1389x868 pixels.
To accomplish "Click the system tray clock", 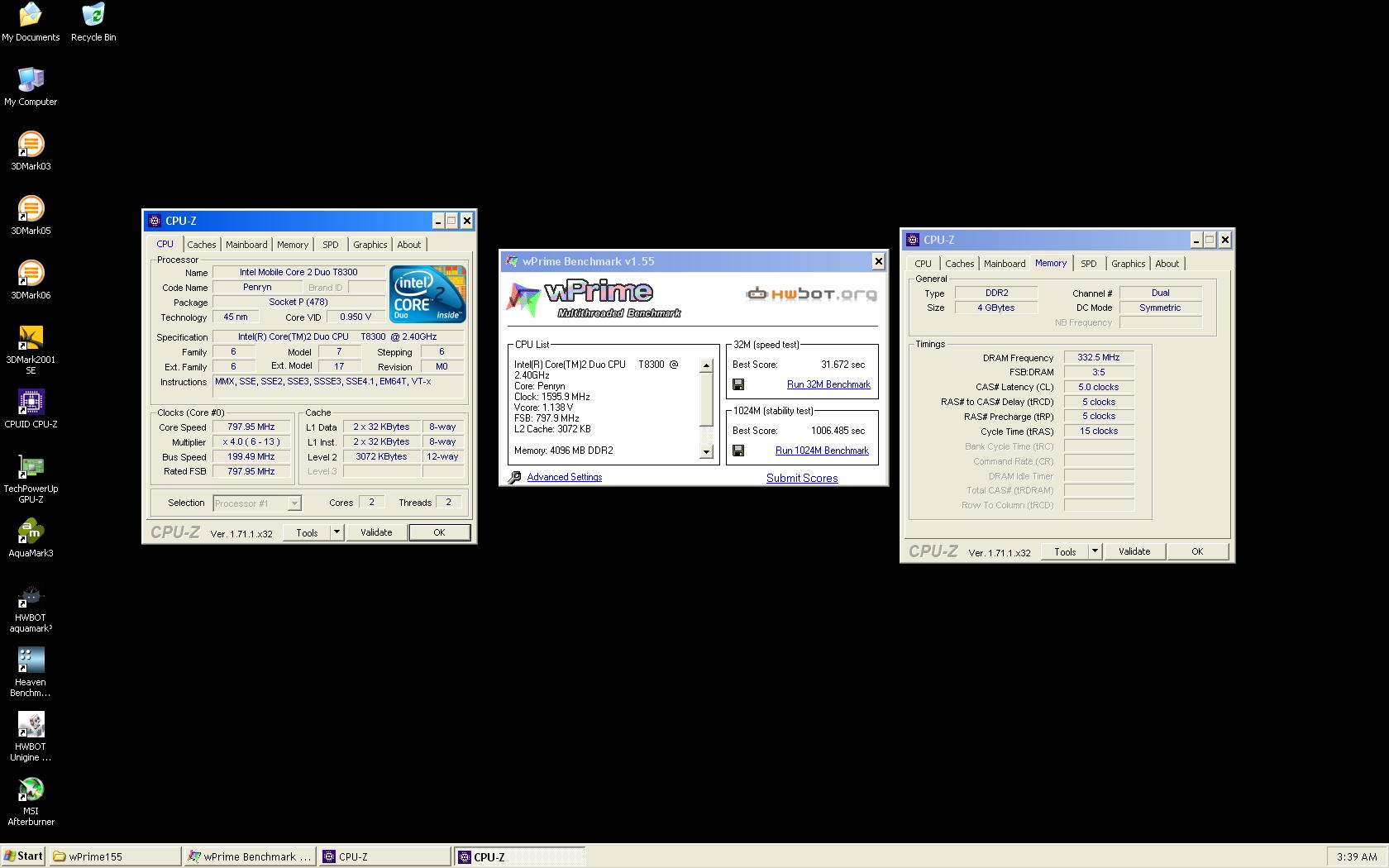I will [x=1357, y=856].
